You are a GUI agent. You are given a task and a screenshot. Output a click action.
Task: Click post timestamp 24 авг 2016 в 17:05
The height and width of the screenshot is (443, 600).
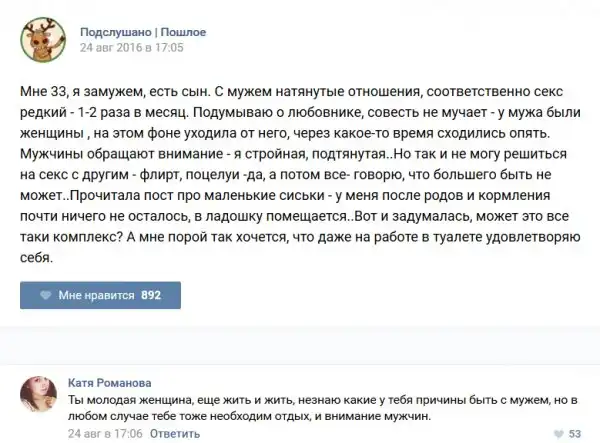132,46
